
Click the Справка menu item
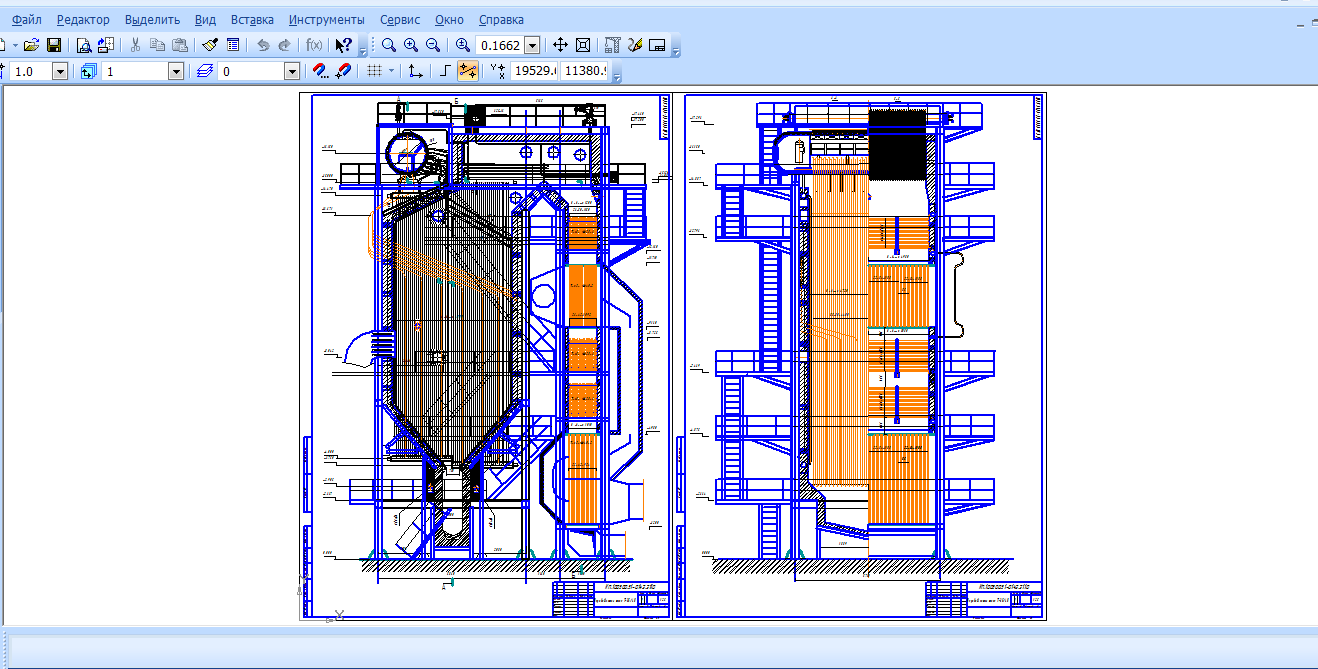[x=501, y=19]
